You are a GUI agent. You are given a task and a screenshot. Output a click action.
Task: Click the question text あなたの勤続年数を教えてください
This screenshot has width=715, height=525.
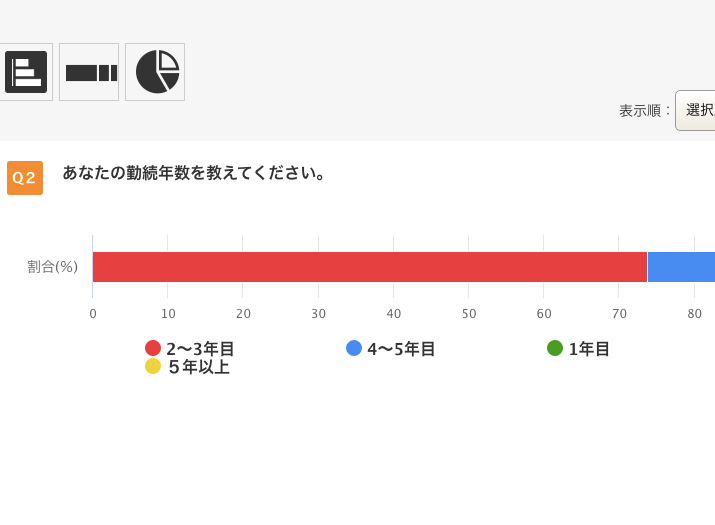(x=195, y=173)
